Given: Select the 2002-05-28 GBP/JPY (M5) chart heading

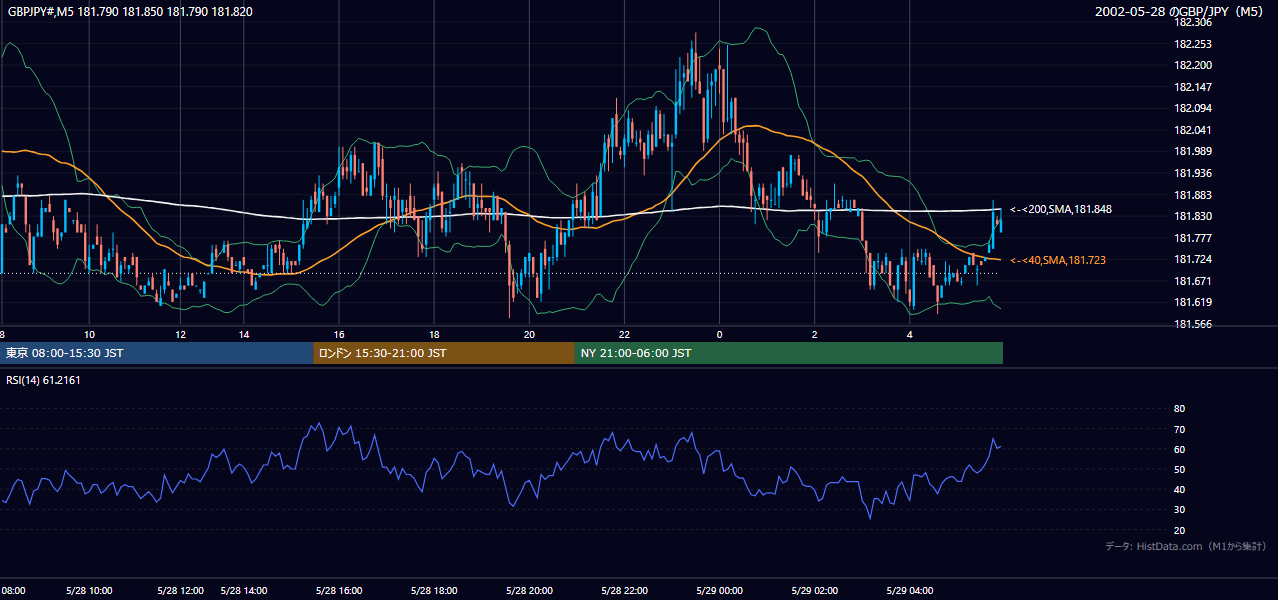Looking at the screenshot, I should click(x=1180, y=12).
